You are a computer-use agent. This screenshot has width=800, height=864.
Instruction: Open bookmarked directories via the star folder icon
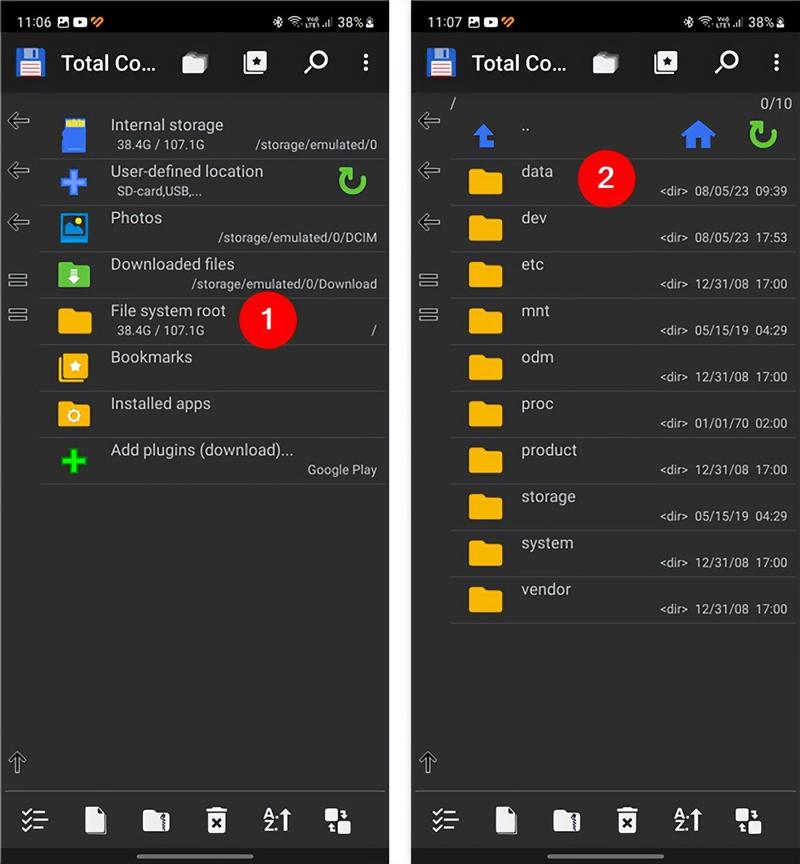(255, 62)
